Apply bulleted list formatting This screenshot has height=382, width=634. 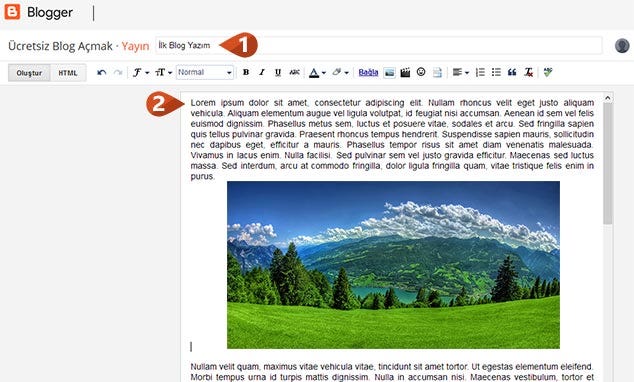coord(496,73)
